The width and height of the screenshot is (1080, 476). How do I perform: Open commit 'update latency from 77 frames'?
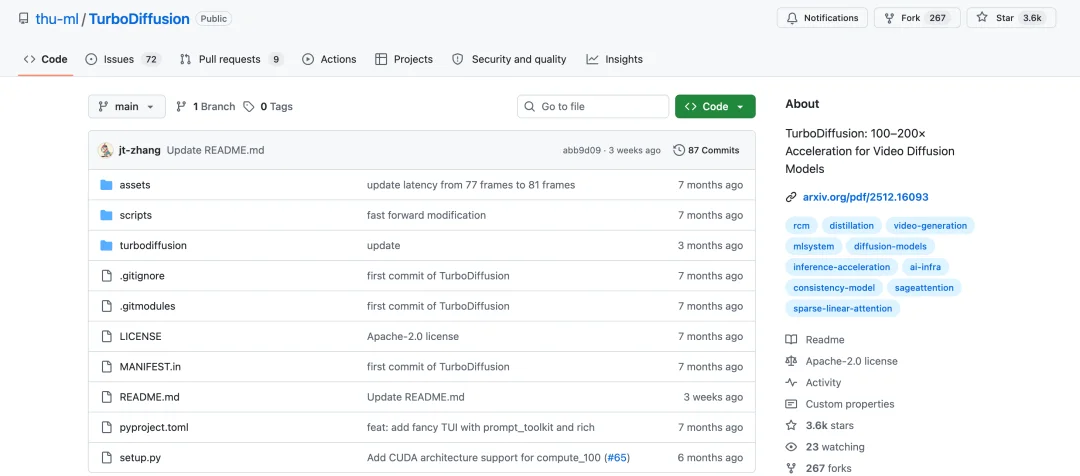(471, 185)
